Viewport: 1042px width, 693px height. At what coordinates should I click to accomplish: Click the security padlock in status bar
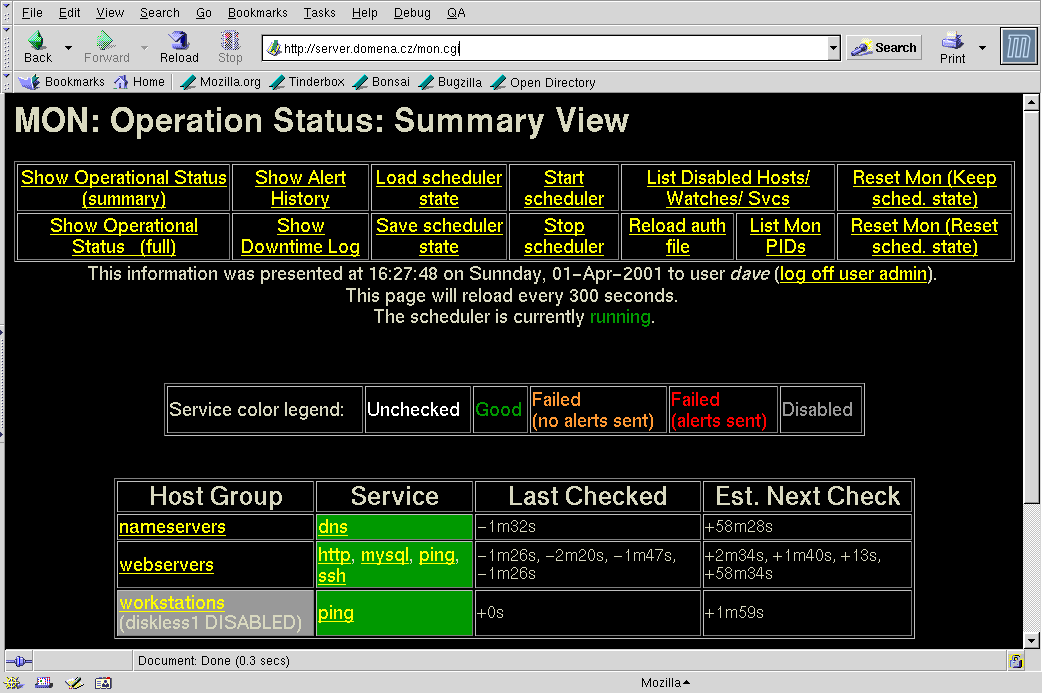coord(1016,661)
